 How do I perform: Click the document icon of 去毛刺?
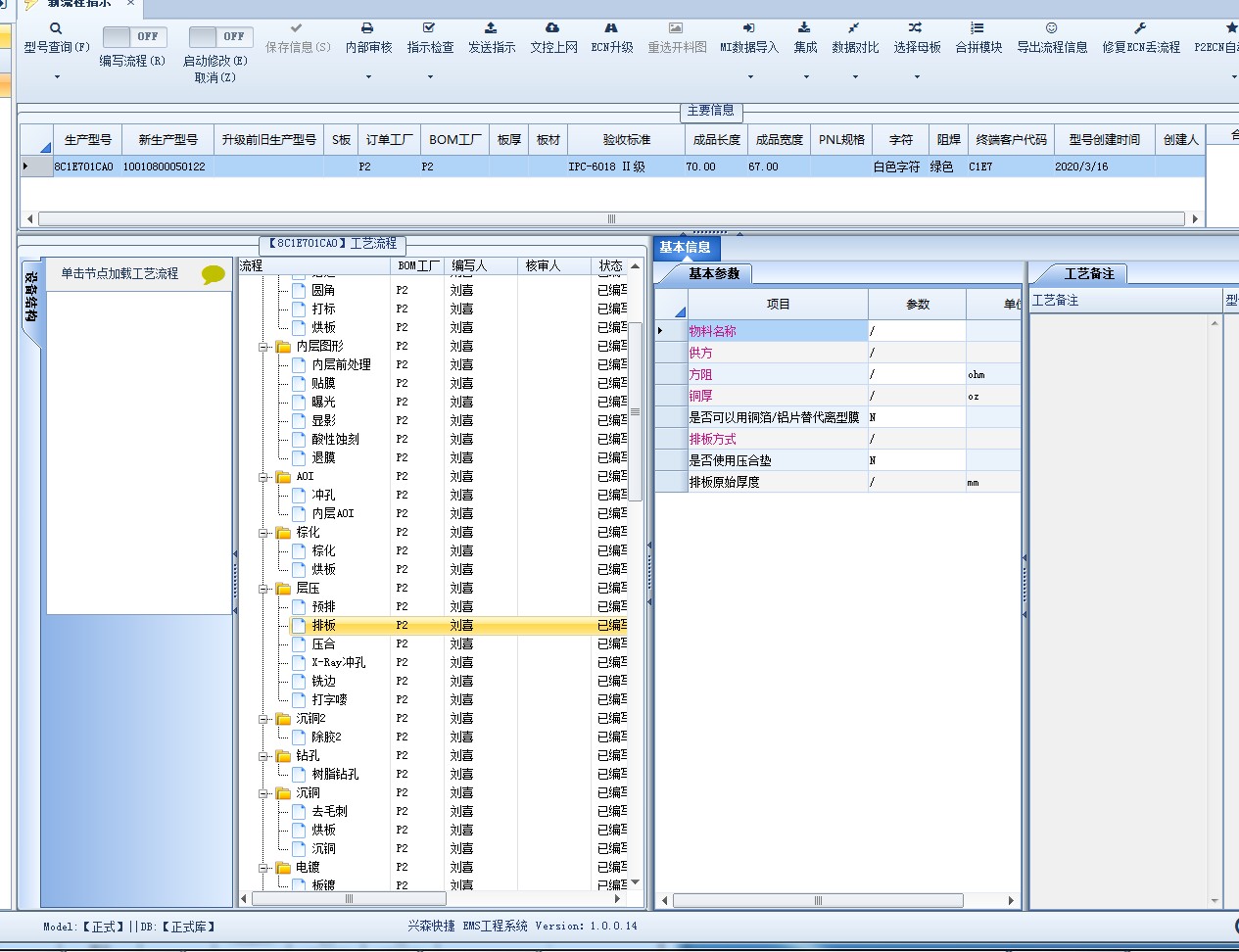click(300, 811)
